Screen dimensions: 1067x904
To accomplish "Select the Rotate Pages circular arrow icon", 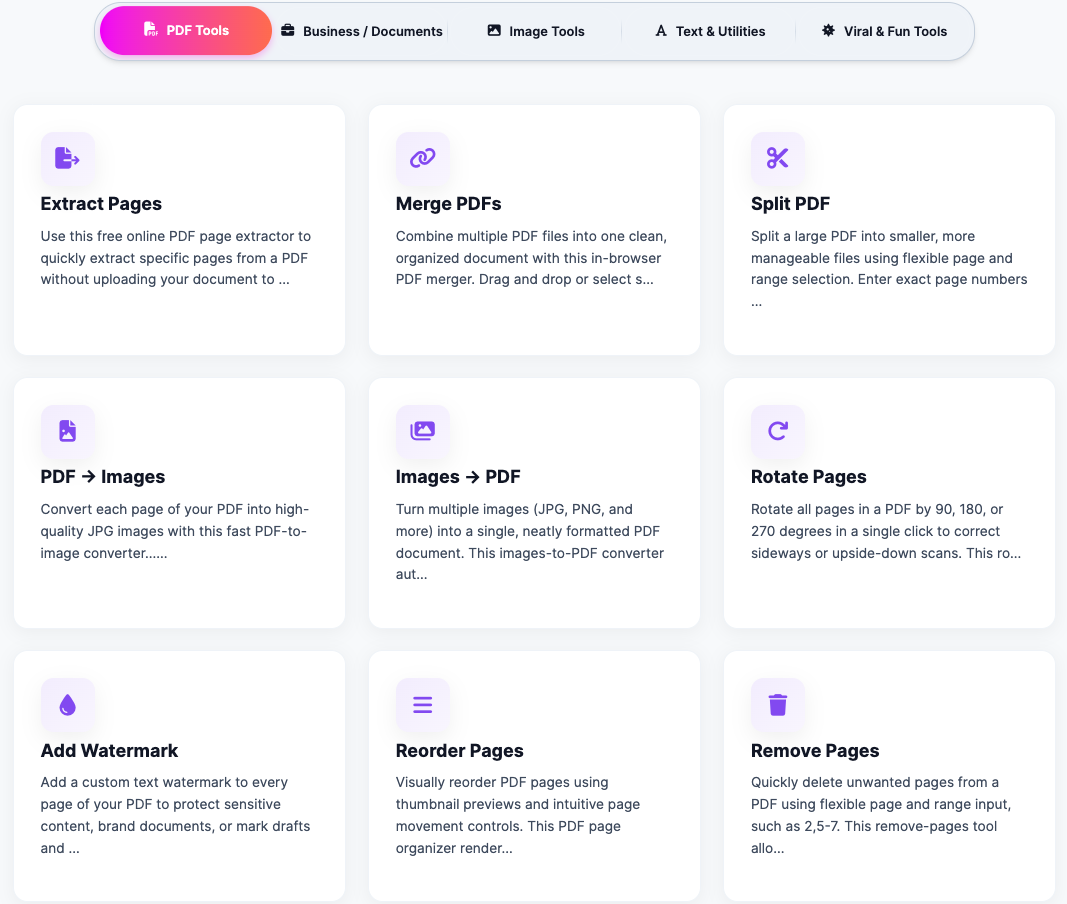I will pyautogui.click(x=778, y=431).
